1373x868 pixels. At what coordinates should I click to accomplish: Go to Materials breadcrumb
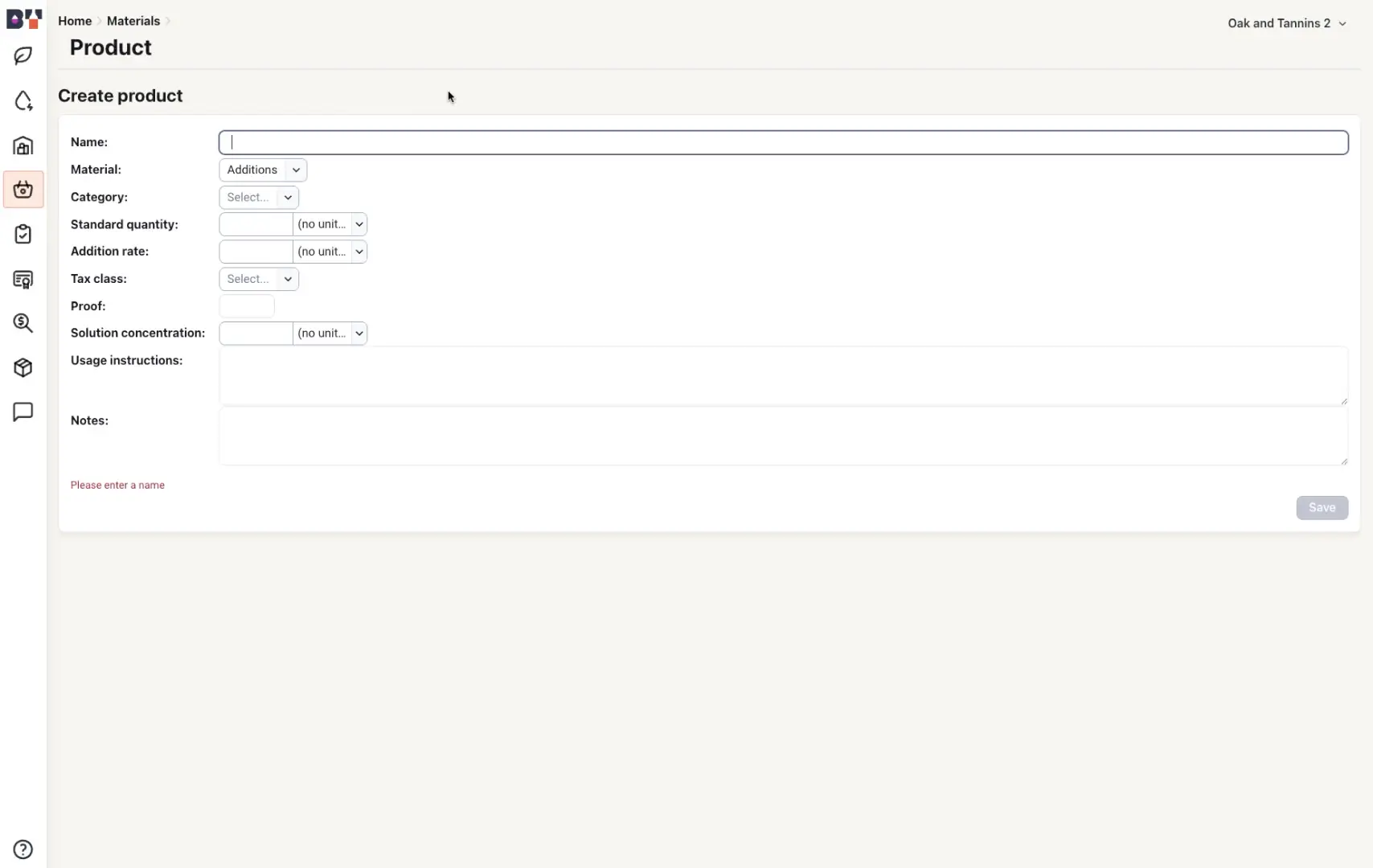coord(133,21)
